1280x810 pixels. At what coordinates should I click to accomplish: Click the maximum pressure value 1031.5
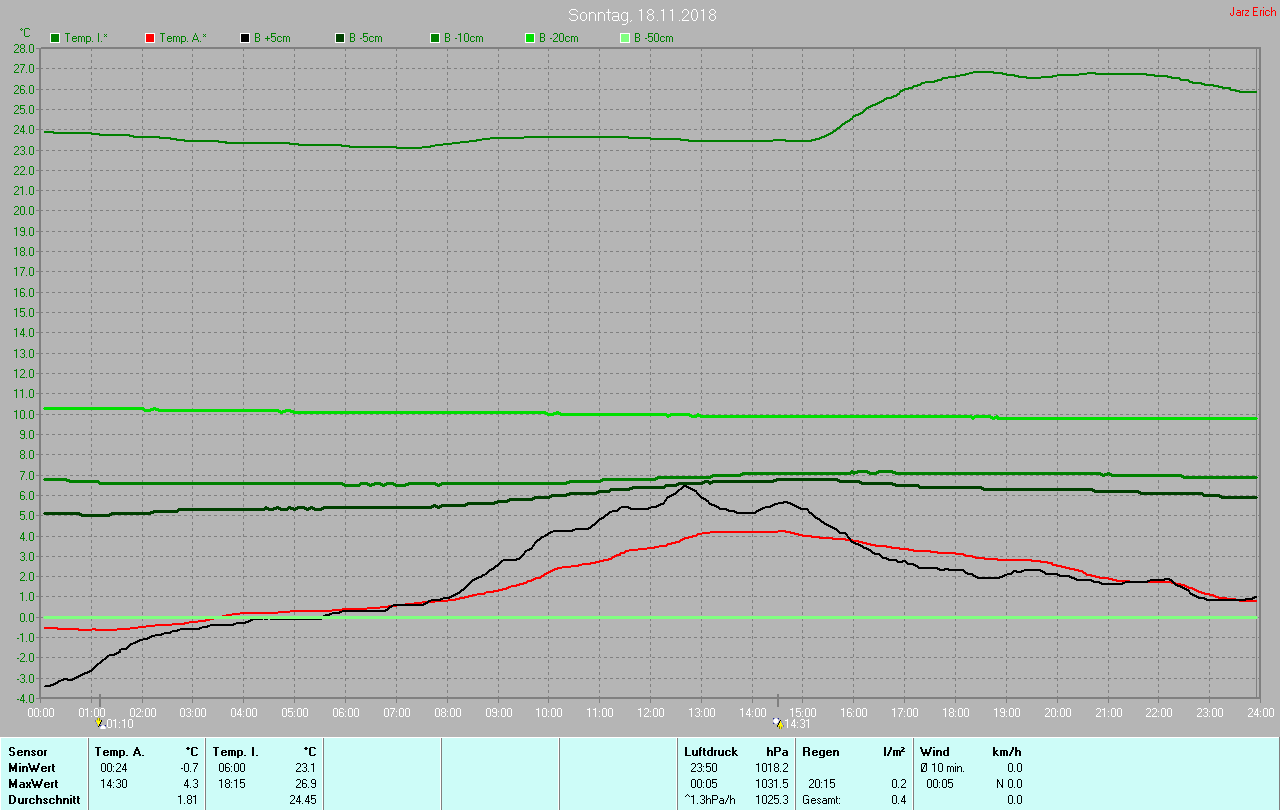tap(772, 783)
